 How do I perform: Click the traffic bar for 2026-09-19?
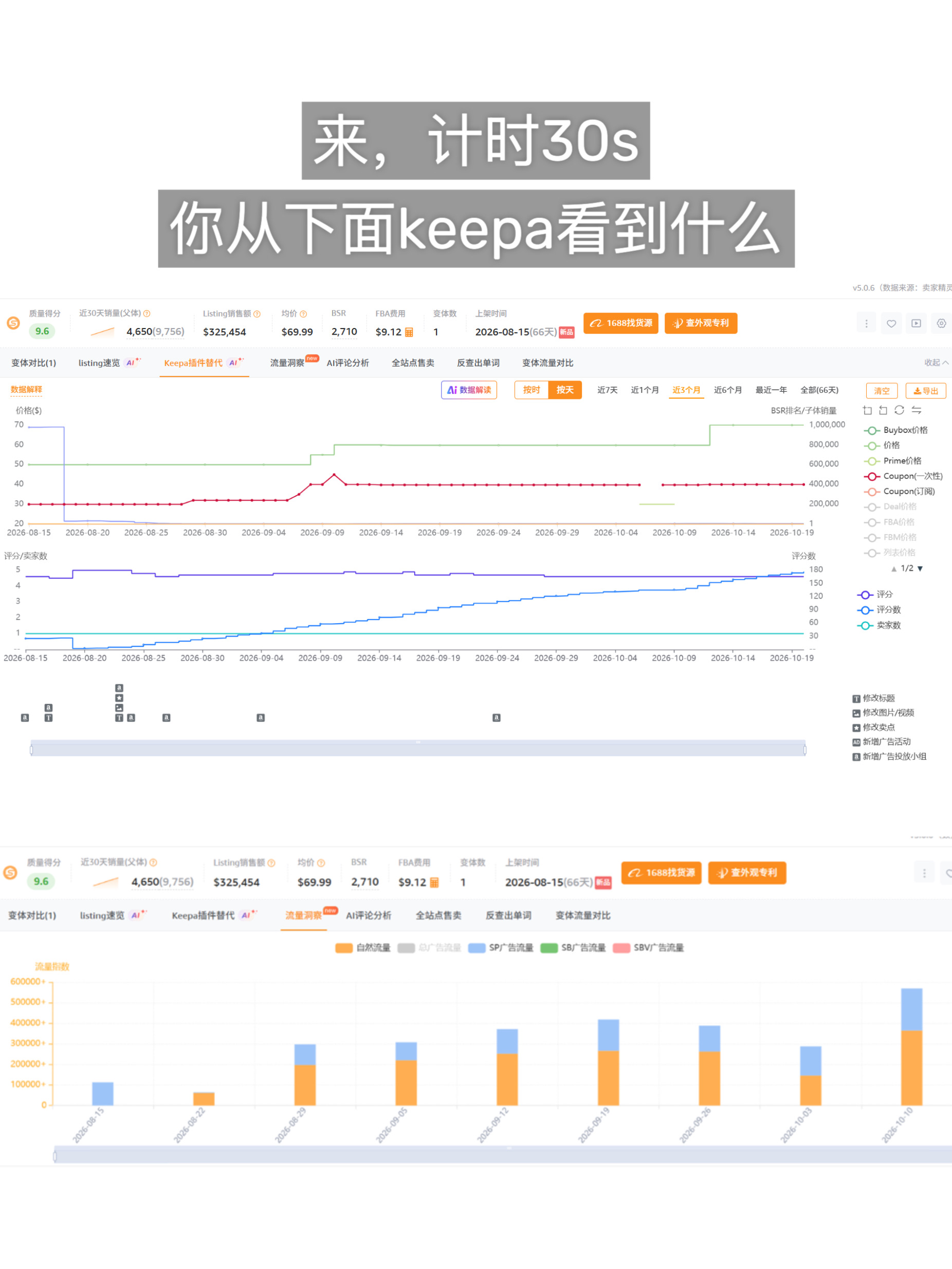coord(608,1062)
